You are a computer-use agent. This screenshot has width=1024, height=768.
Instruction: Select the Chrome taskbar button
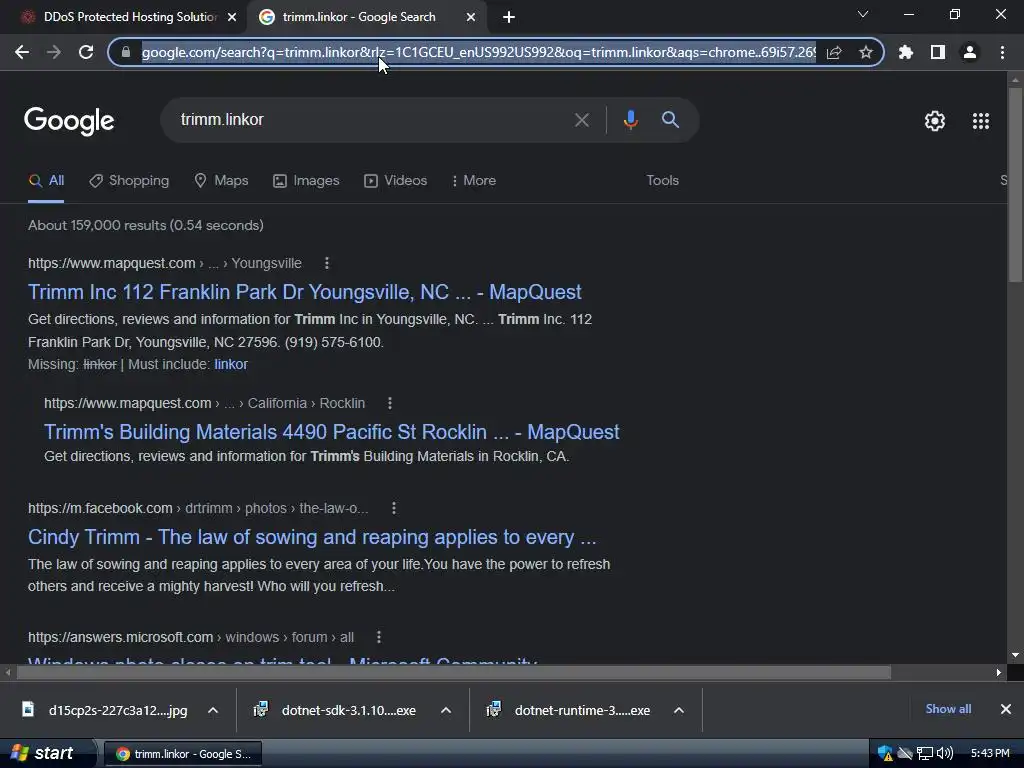(183, 754)
